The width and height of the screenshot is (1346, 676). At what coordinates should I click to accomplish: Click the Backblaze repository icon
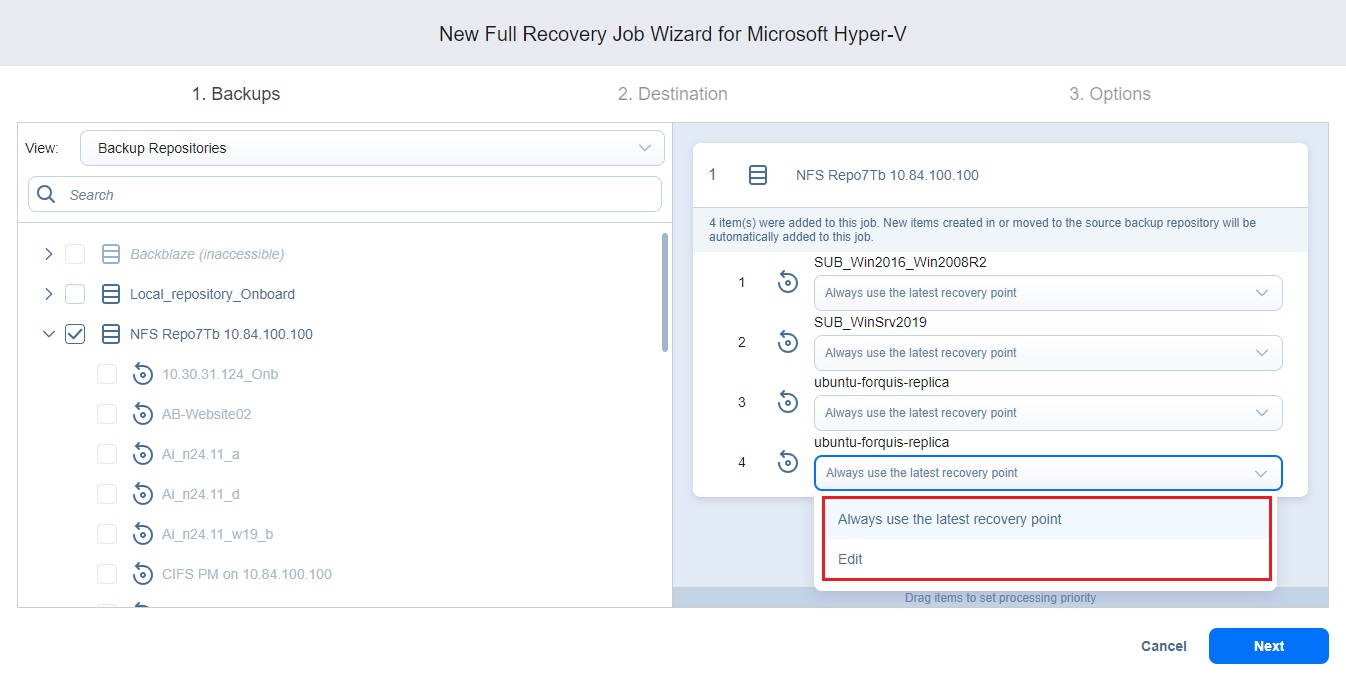(111, 254)
